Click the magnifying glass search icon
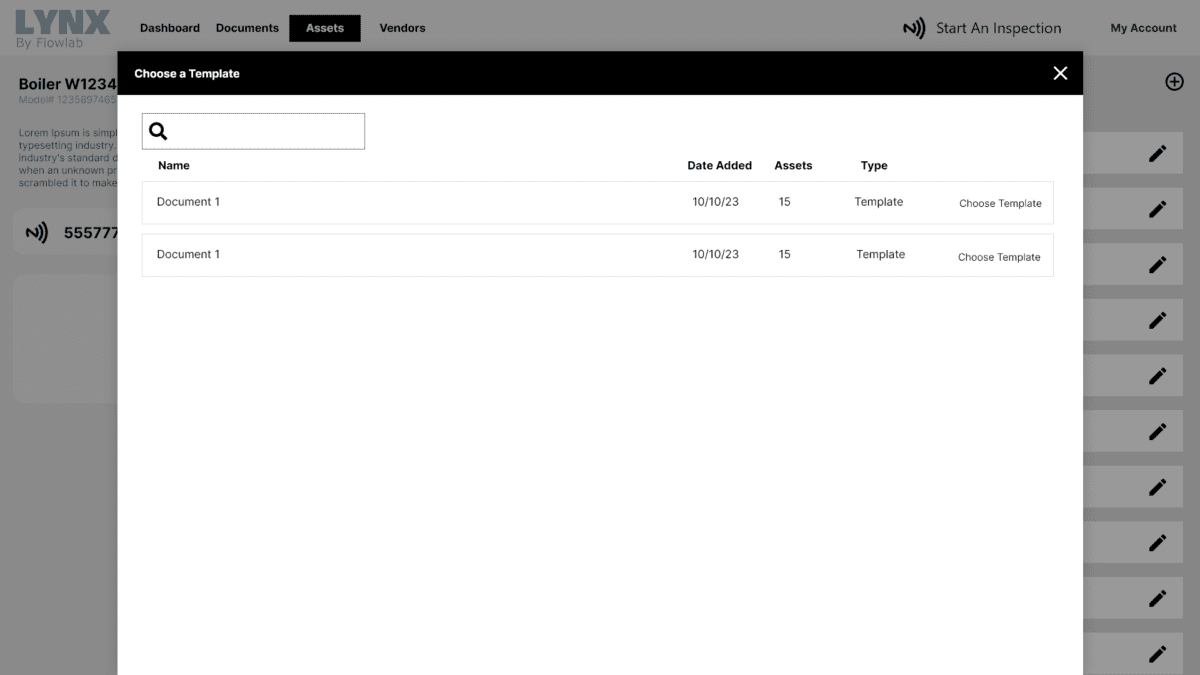 point(158,131)
